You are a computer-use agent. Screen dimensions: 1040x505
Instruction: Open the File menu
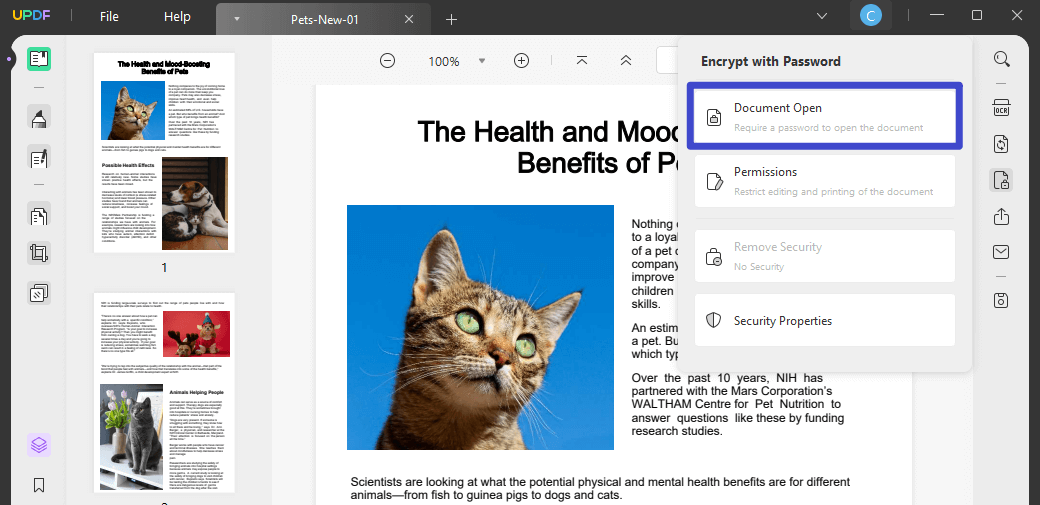[x=109, y=17]
